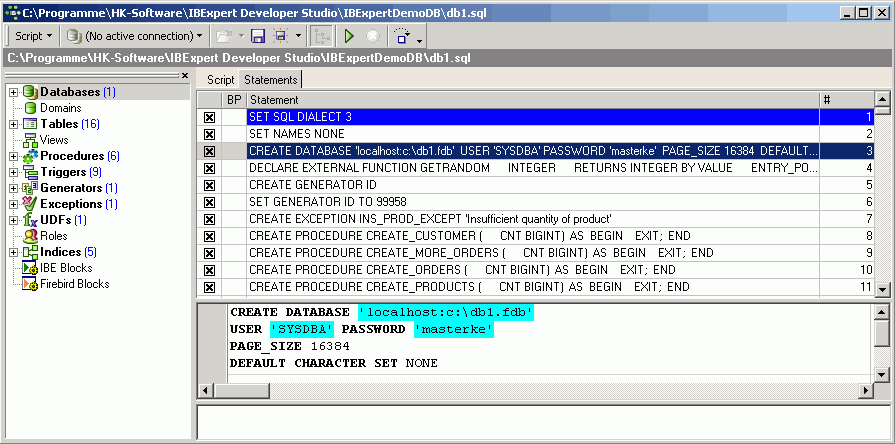
Task: Select the Roles tree item label
Action: click(x=54, y=236)
